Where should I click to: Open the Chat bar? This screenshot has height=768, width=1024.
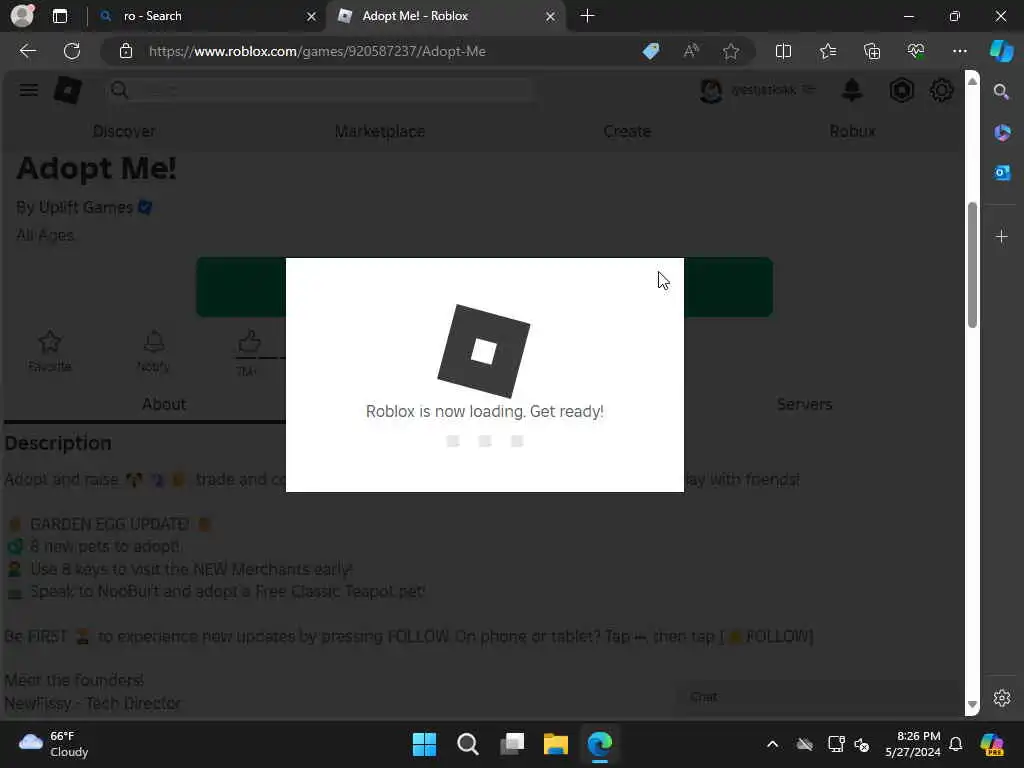[x=820, y=697]
